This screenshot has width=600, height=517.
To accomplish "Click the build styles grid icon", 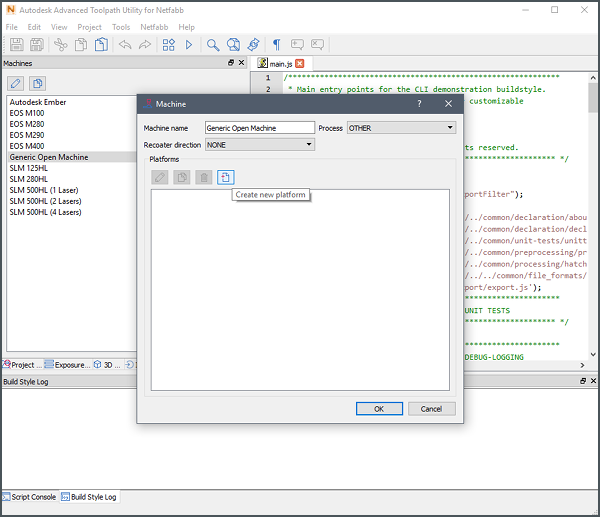I will click(x=169, y=45).
